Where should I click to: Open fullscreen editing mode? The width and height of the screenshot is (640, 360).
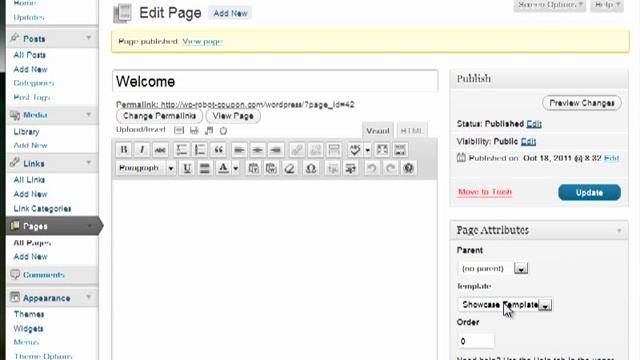pos(382,149)
